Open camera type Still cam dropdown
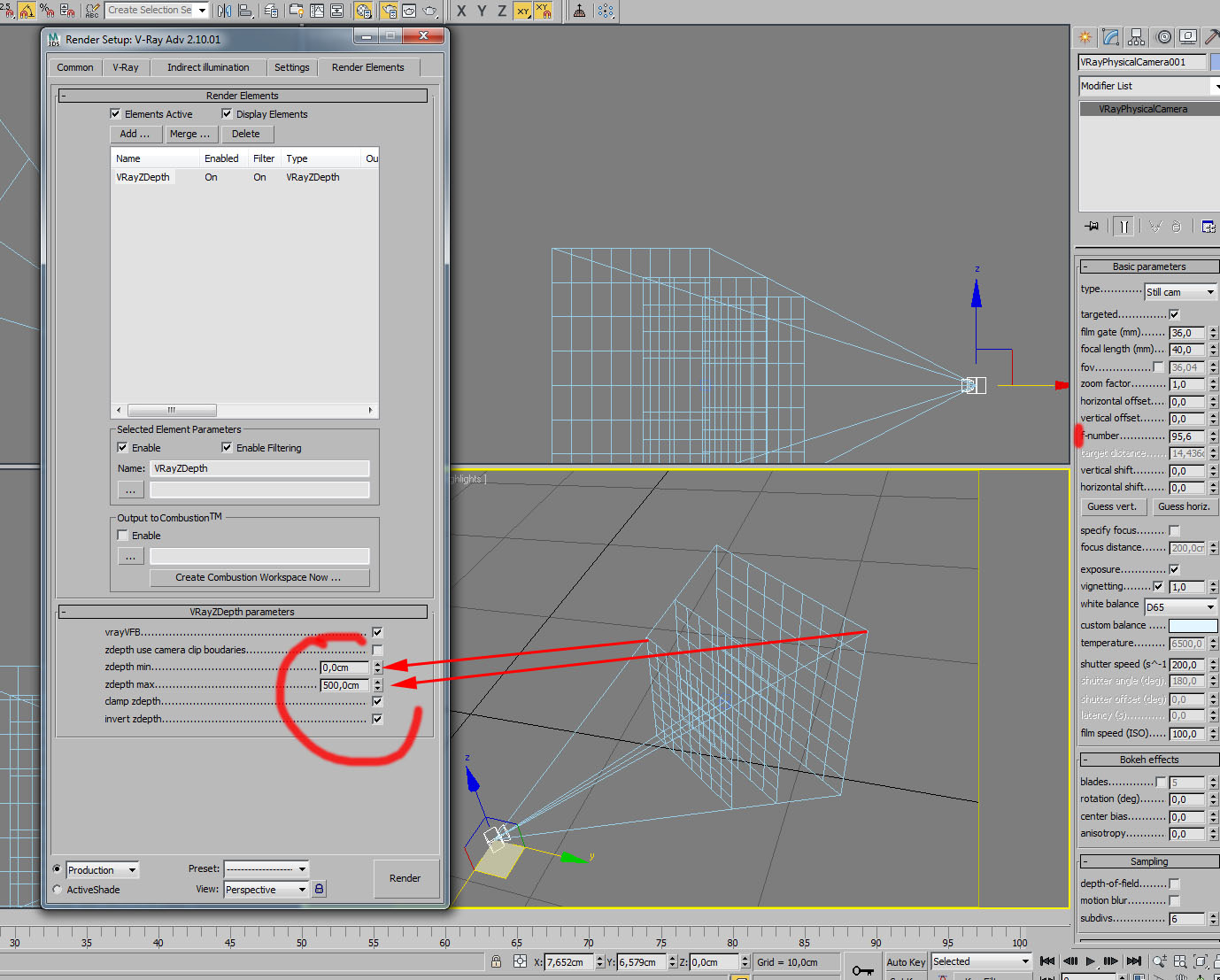The height and width of the screenshot is (980, 1220). (1181, 292)
